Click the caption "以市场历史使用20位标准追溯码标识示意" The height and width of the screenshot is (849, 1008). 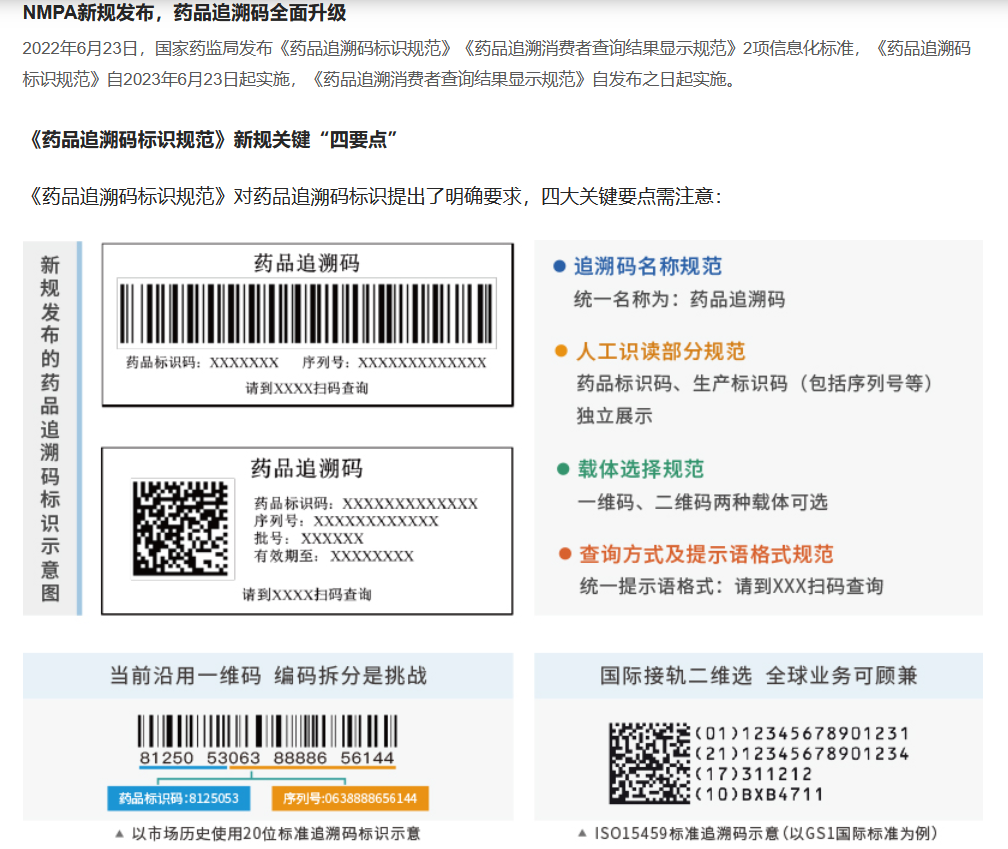(276, 834)
